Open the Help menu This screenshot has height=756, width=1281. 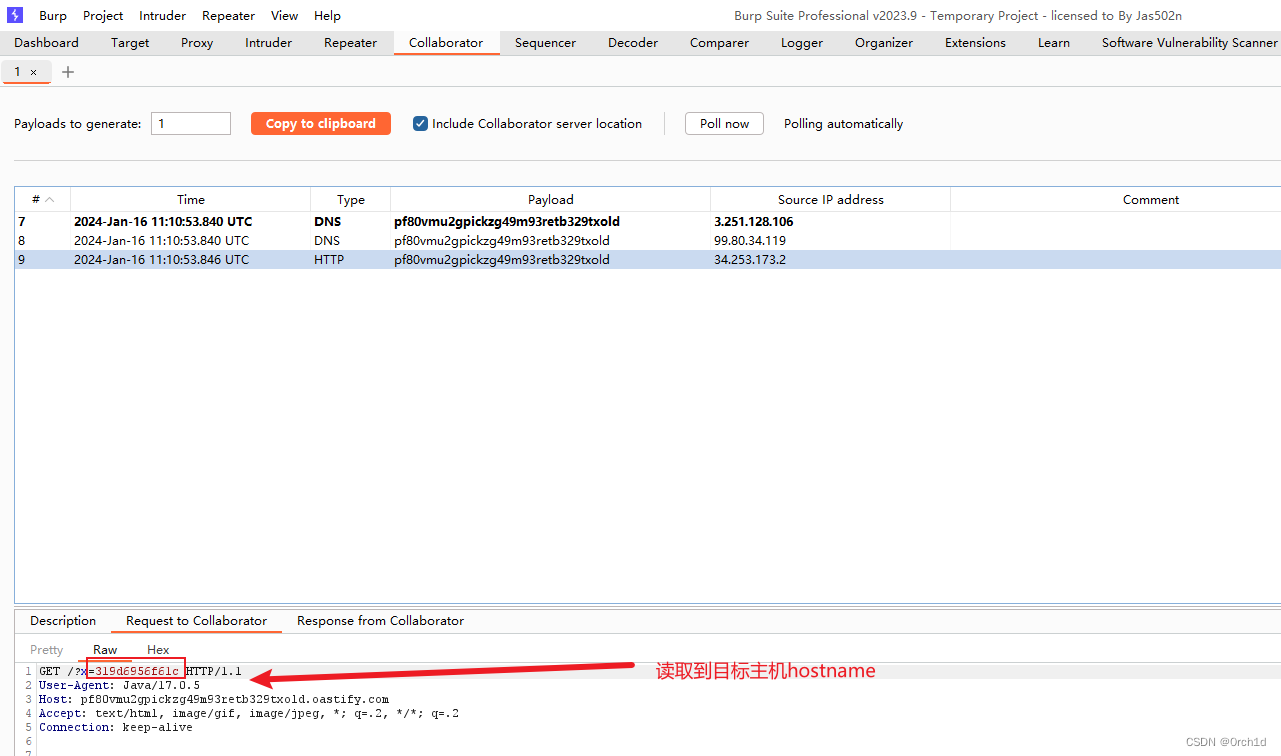coord(327,15)
